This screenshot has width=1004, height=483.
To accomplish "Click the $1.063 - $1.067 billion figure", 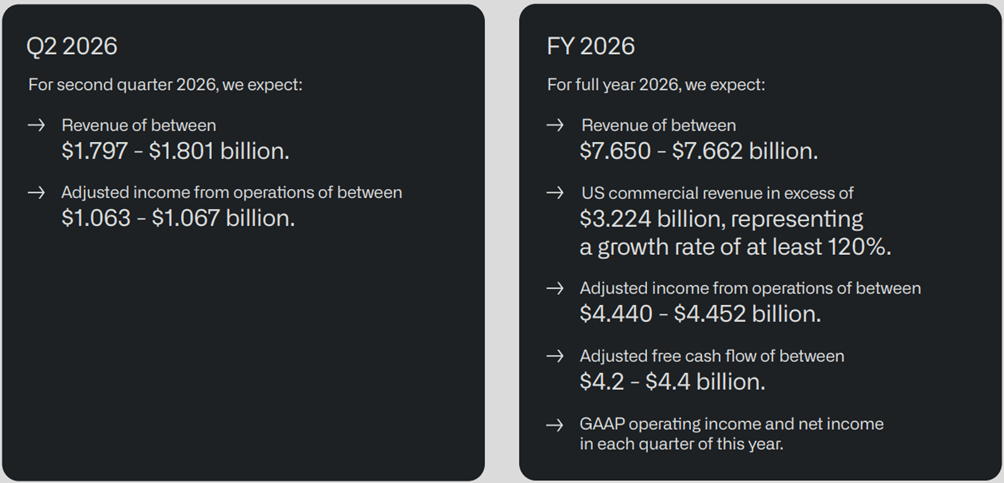I will click(x=178, y=218).
